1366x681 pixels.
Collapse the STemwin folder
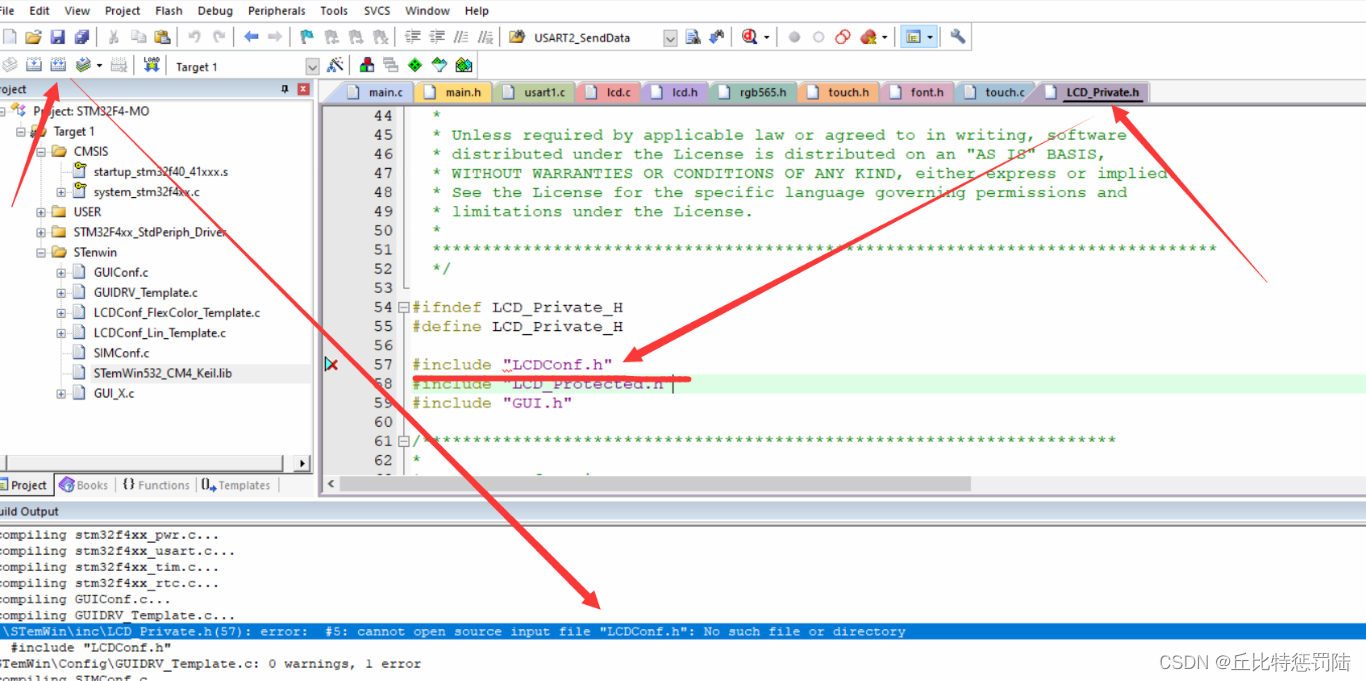41,252
